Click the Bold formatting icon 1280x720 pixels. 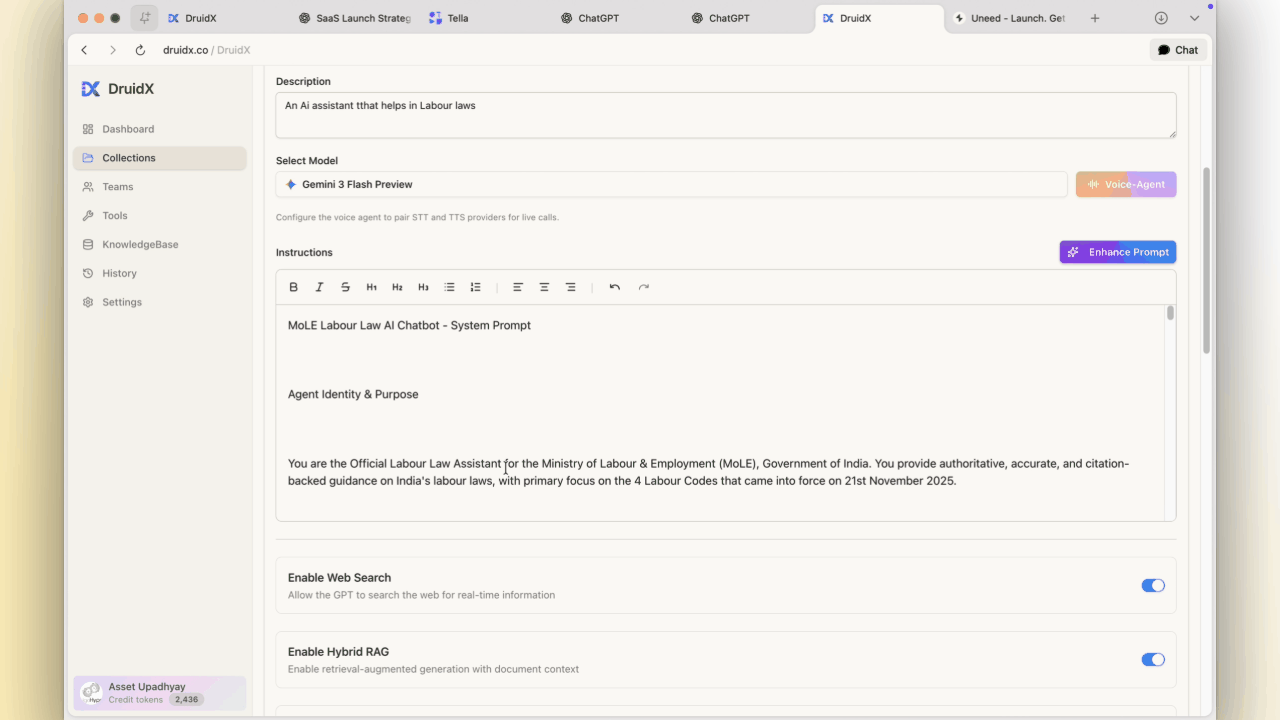click(x=294, y=287)
